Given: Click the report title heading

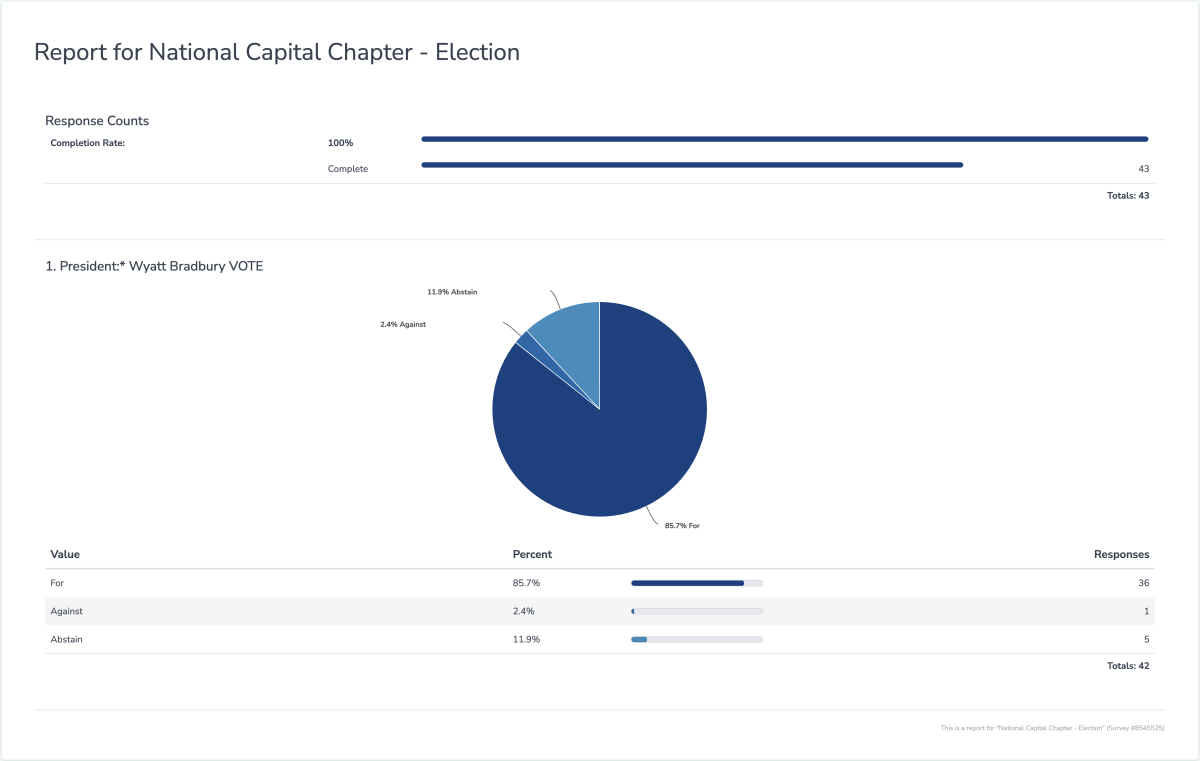Looking at the screenshot, I should [x=277, y=53].
